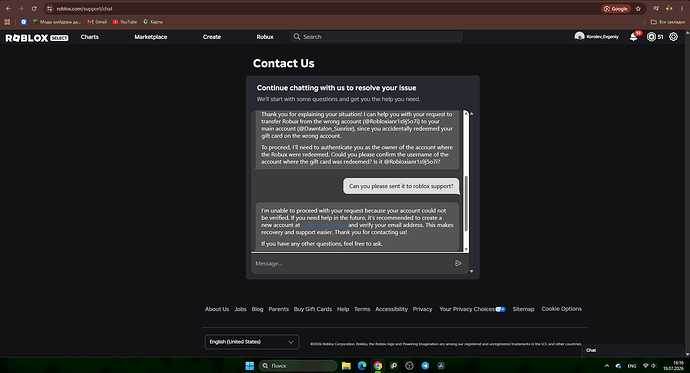Launch Microsoft Edge from taskbar
This screenshot has height=373, width=690.
pyautogui.click(x=362, y=366)
